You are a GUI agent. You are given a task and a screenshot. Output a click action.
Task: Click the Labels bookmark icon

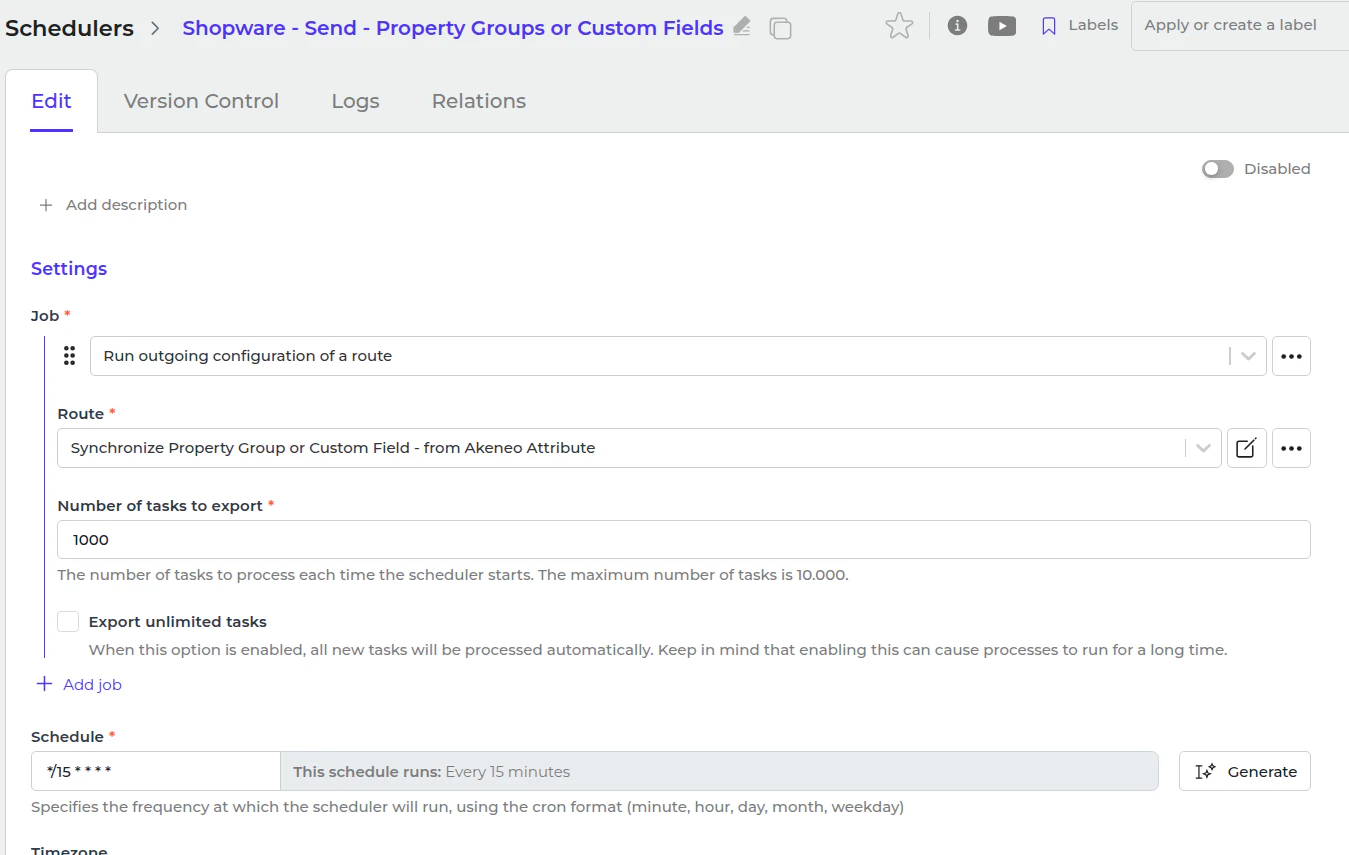click(x=1049, y=26)
